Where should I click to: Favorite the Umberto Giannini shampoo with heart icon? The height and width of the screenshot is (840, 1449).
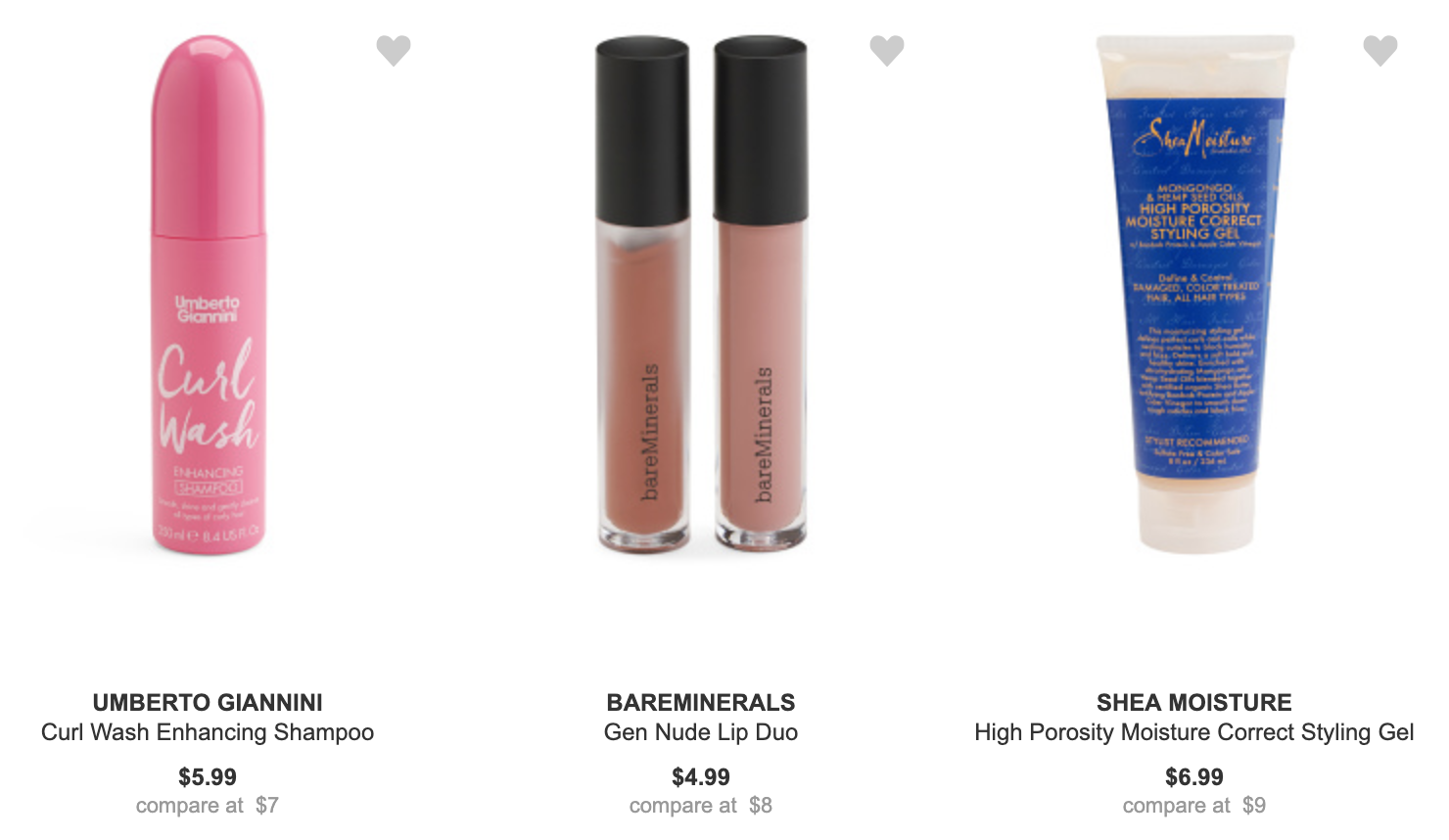pos(394,50)
